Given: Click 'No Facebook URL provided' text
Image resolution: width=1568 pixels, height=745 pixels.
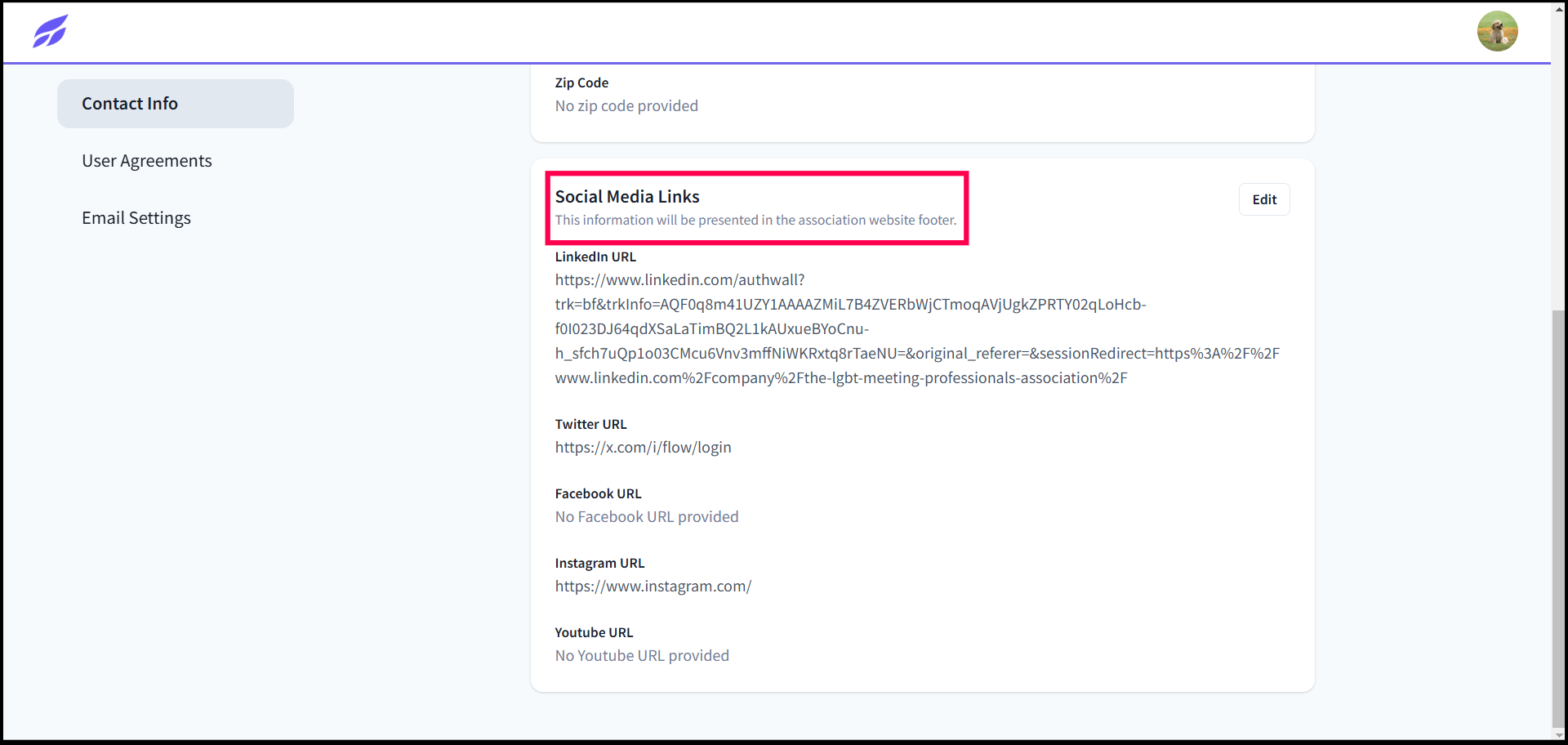Looking at the screenshot, I should point(647,517).
